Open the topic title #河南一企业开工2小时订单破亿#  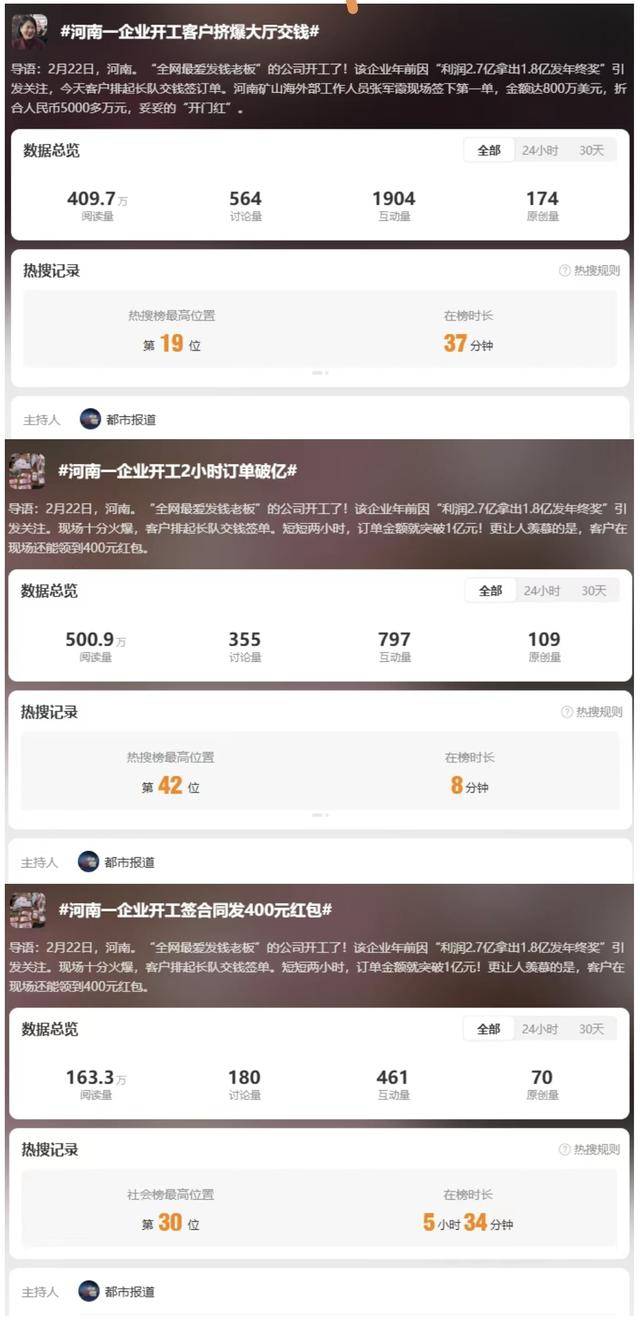[178, 470]
